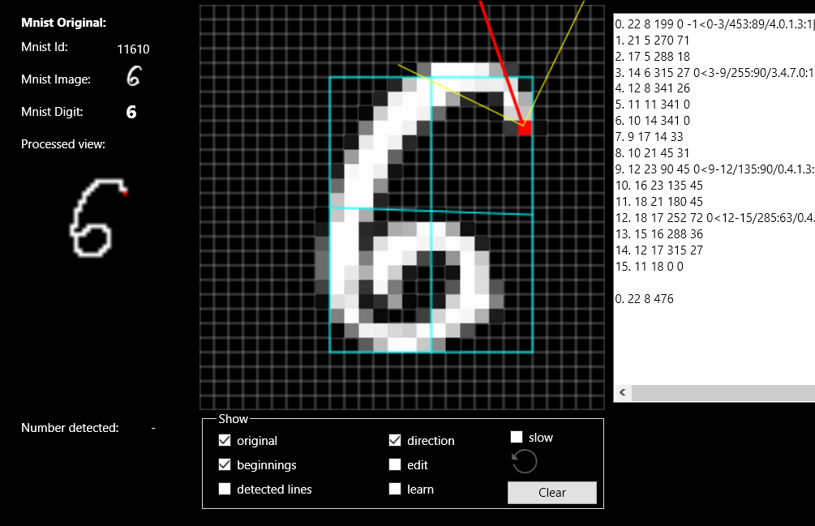815x526 pixels.
Task: Click the Mnist Id value 11610
Action: pos(134,48)
